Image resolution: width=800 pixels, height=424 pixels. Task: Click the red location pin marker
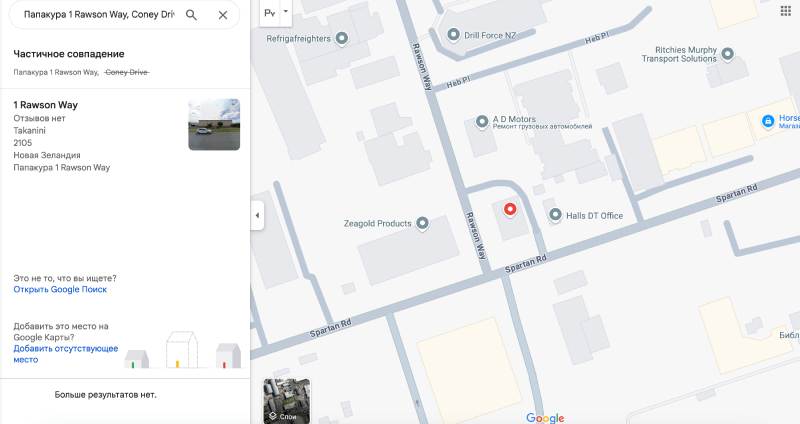[x=510, y=209]
